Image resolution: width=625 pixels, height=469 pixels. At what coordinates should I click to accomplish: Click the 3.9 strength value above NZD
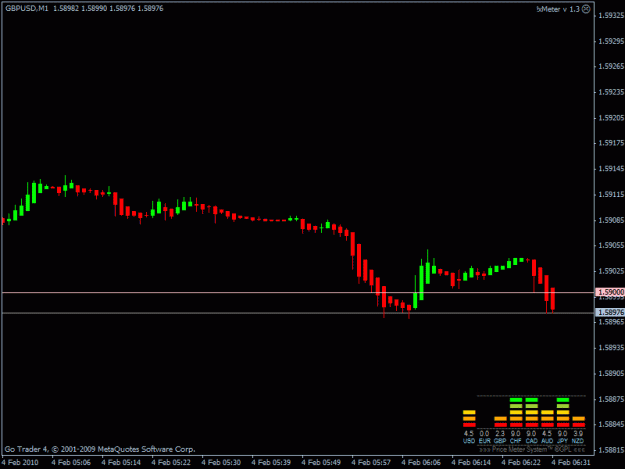pos(578,434)
